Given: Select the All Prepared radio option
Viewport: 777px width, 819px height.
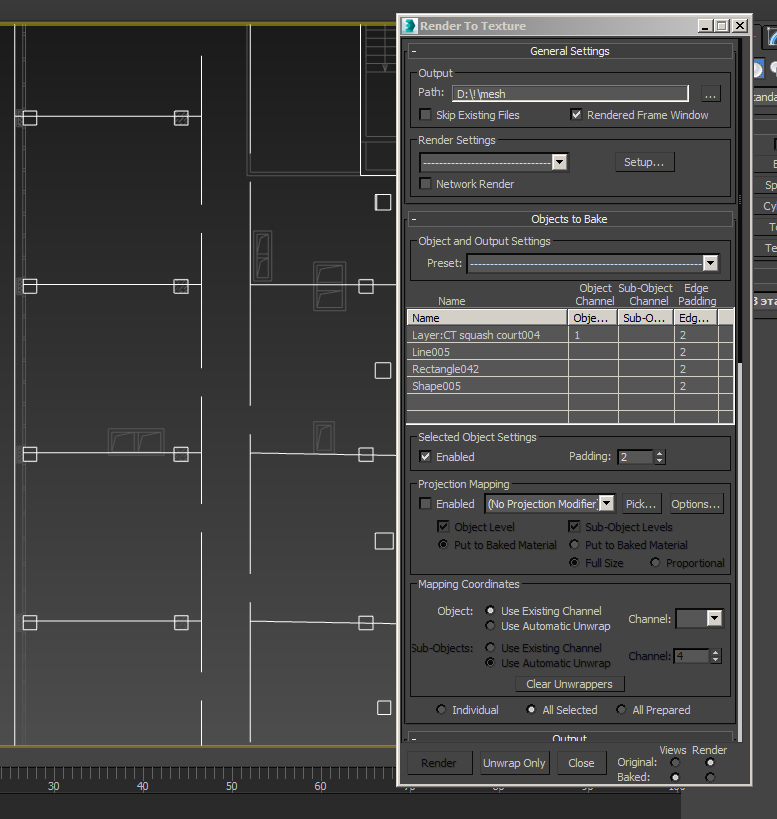Looking at the screenshot, I should (621, 709).
